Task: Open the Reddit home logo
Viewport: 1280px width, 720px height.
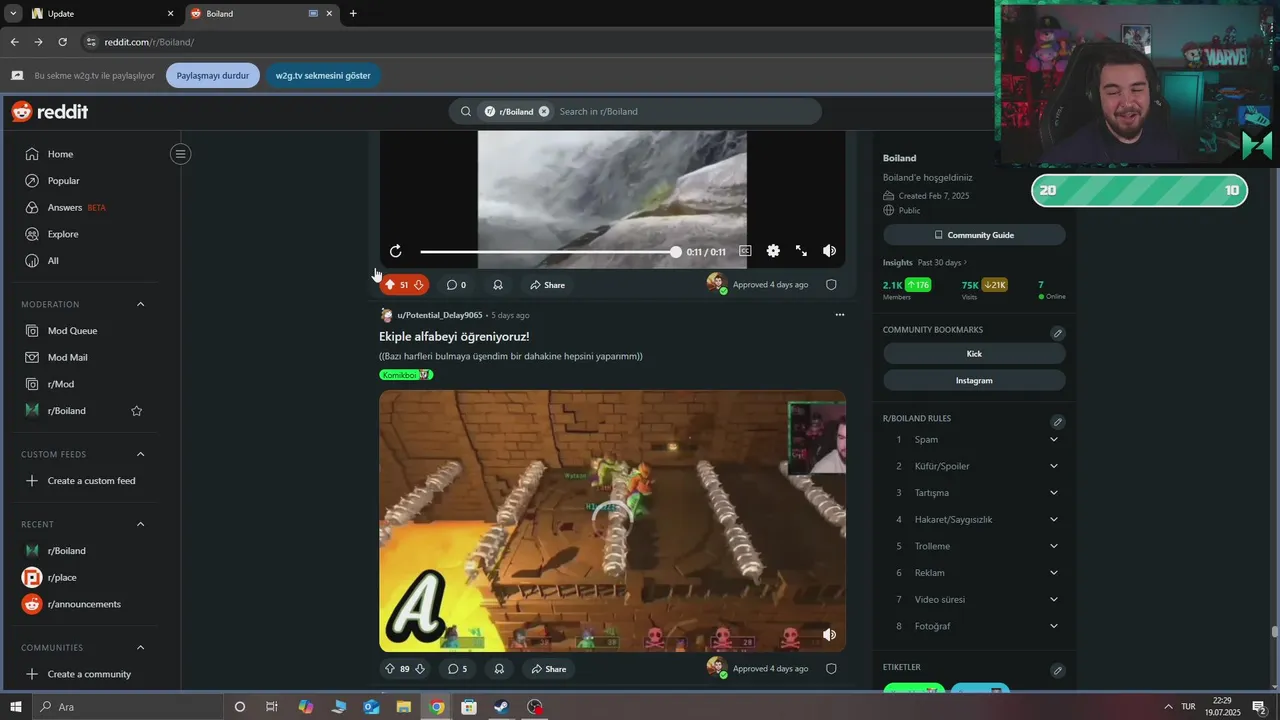Action: pos(50,112)
